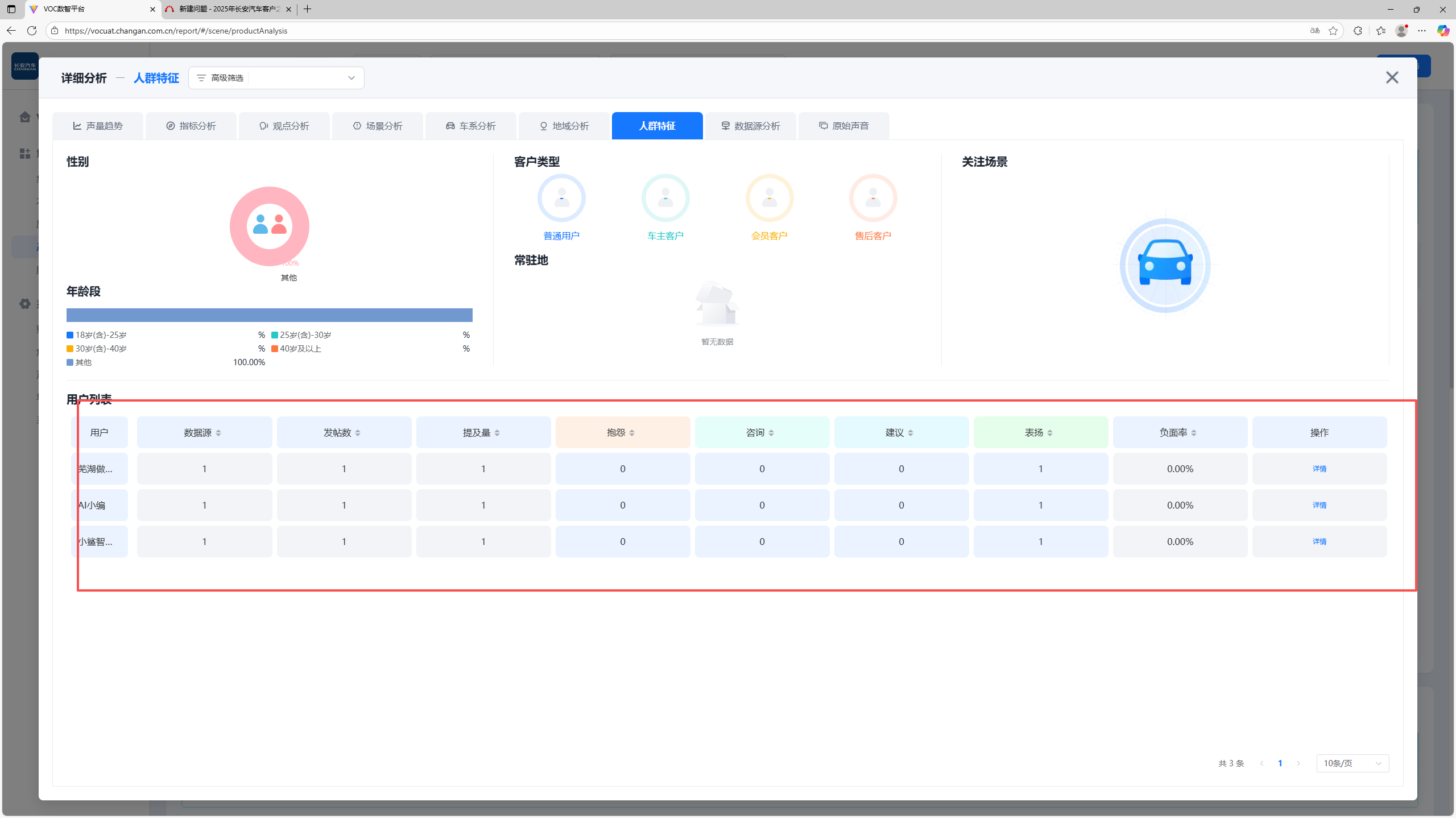Refresh the browser page
The image size is (1456, 818).
(x=32, y=31)
